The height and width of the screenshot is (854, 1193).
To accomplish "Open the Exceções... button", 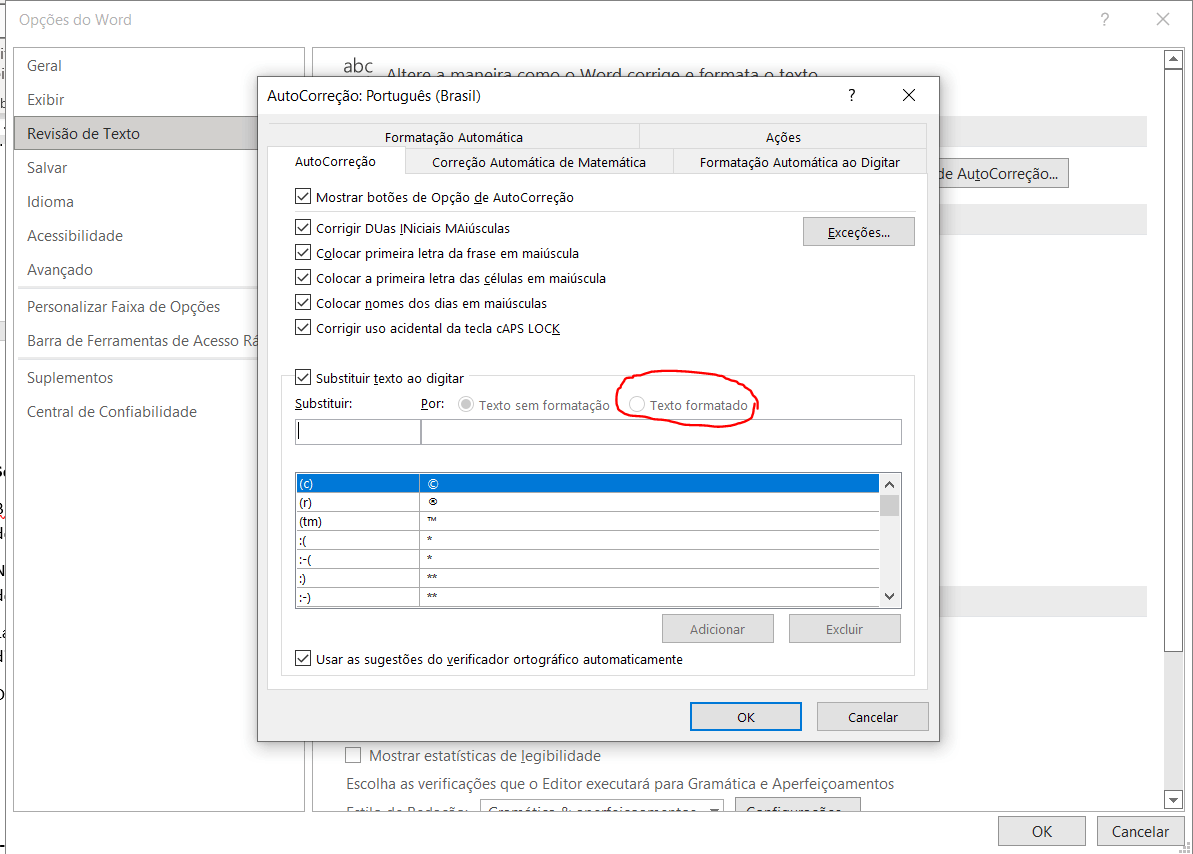I will 859,232.
